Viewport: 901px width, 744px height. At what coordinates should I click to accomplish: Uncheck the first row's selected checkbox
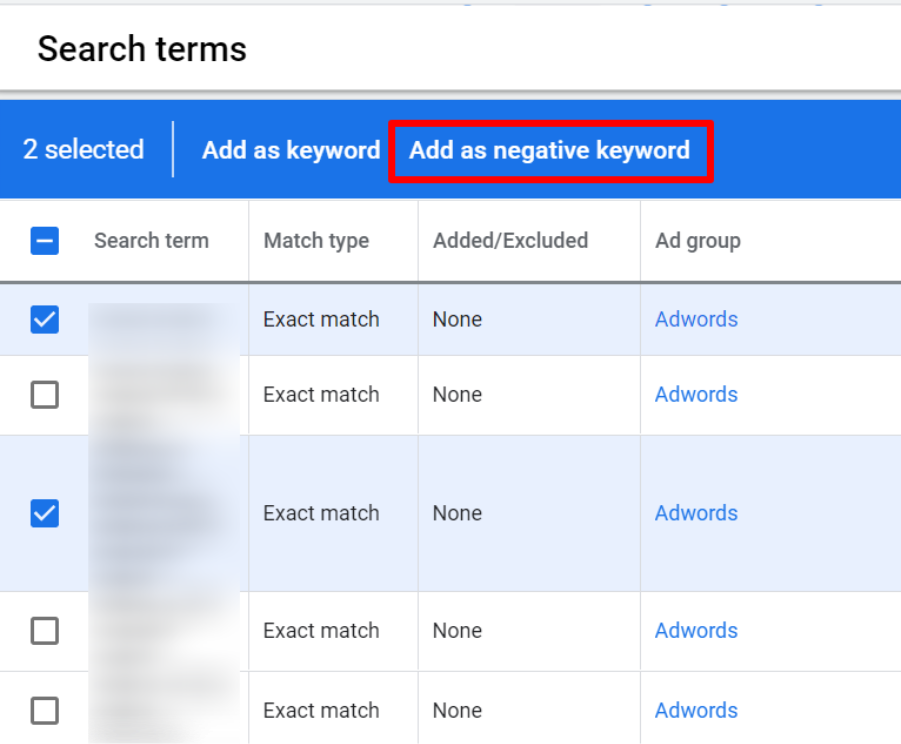tap(43, 319)
